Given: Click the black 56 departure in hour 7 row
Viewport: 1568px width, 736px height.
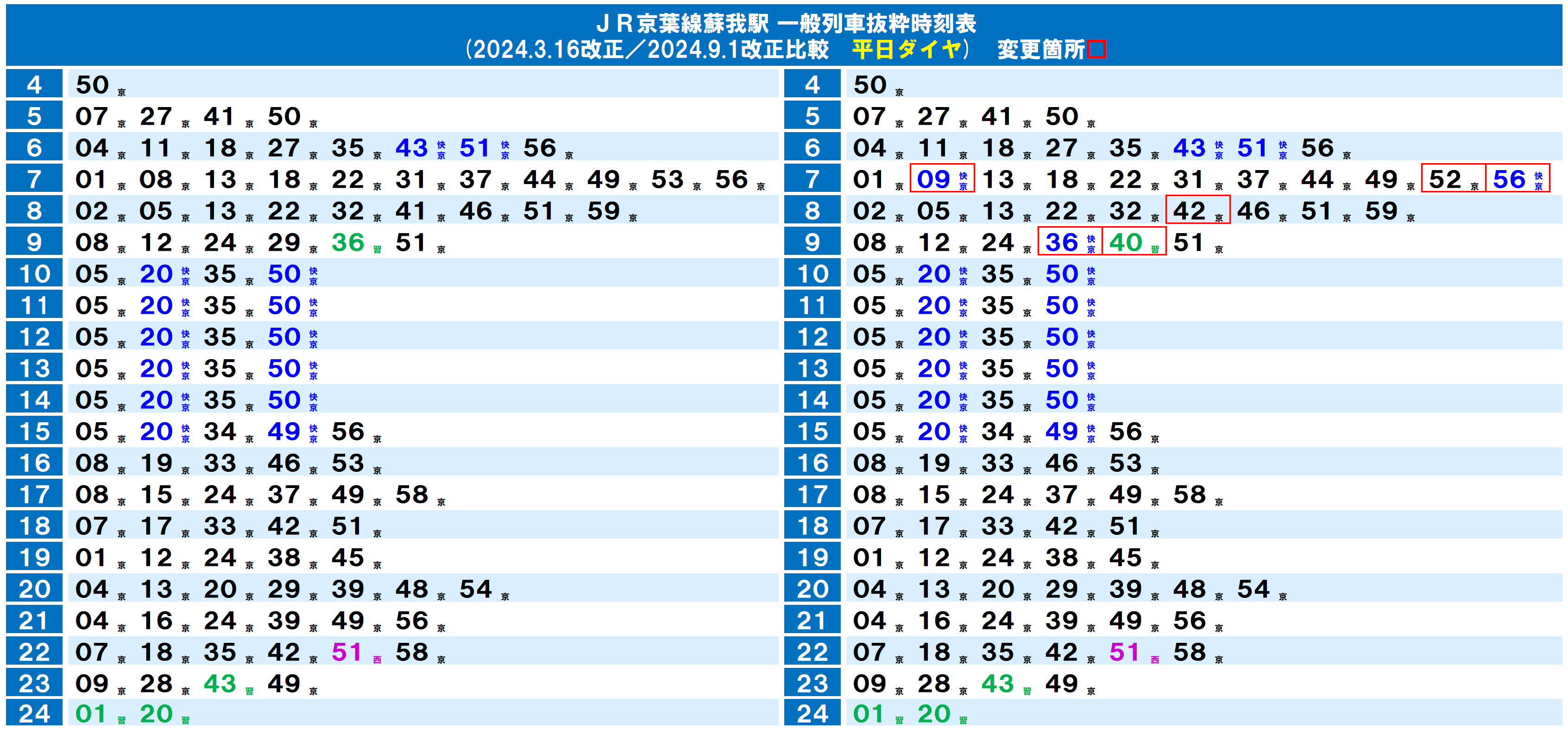Looking at the screenshot, I should click(732, 180).
